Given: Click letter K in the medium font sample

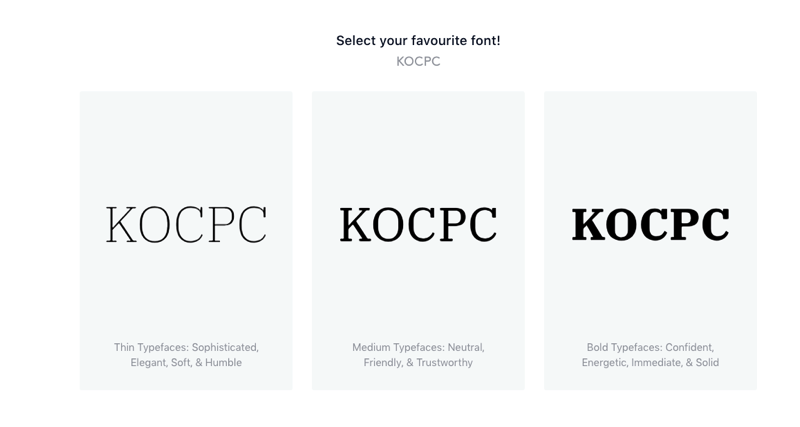Looking at the screenshot, I should pos(356,224).
